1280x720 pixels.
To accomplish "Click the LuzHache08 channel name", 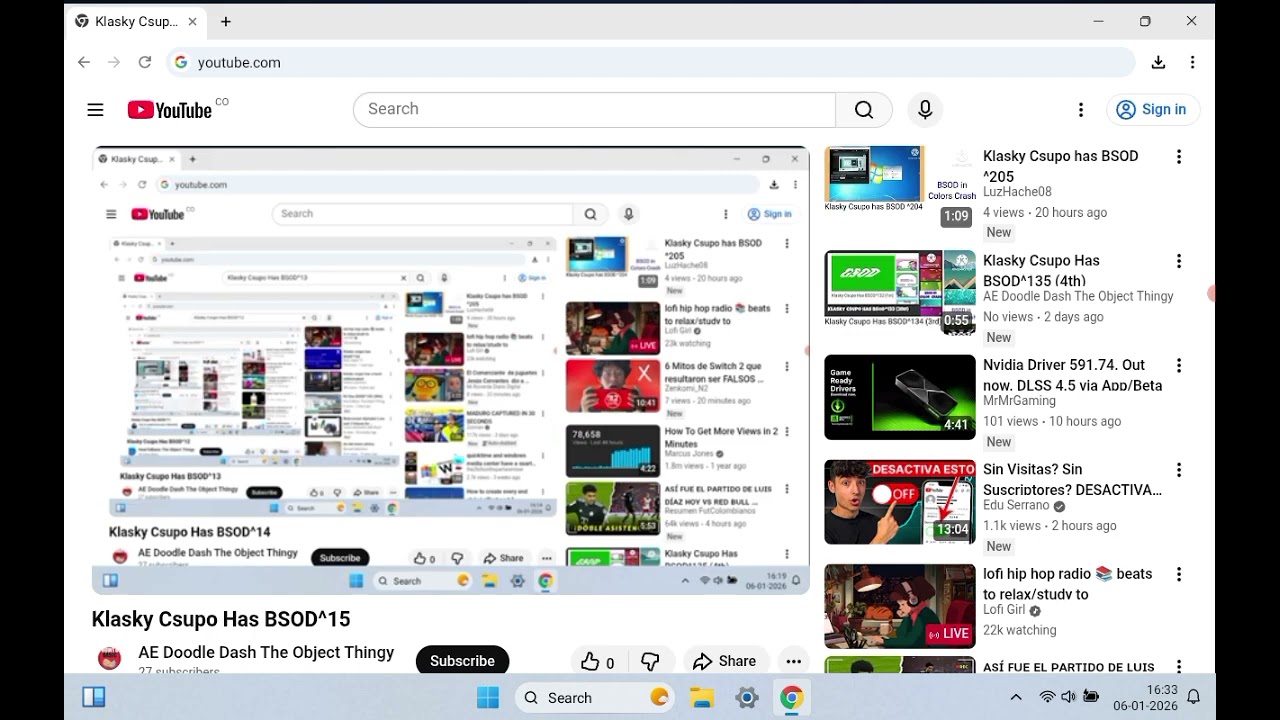I will point(1017,192).
